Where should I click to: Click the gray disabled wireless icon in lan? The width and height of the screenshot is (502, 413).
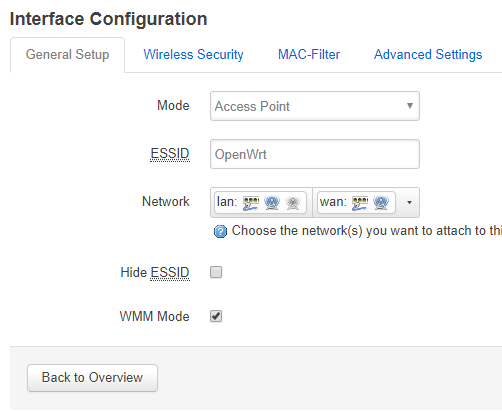pyautogui.click(x=293, y=203)
